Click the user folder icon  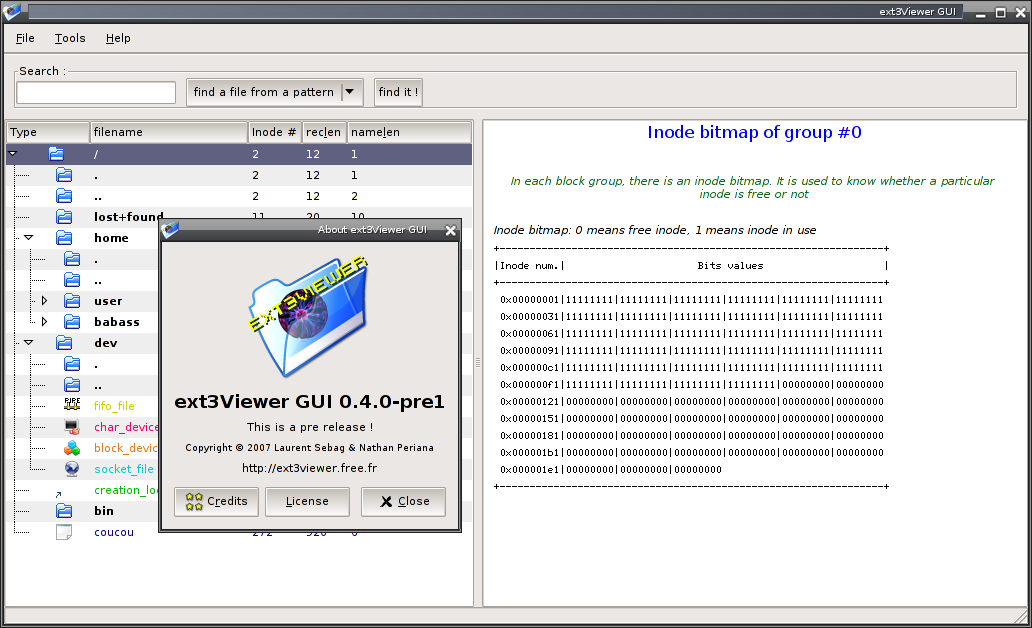coord(72,301)
